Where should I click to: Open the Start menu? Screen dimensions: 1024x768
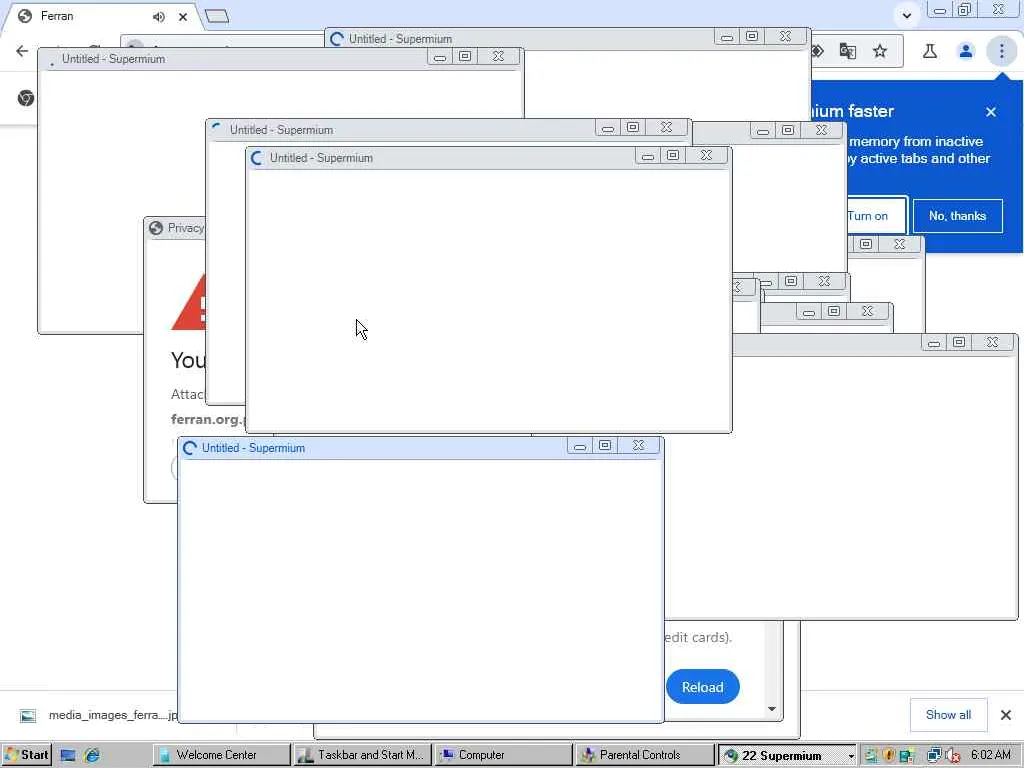tap(26, 755)
